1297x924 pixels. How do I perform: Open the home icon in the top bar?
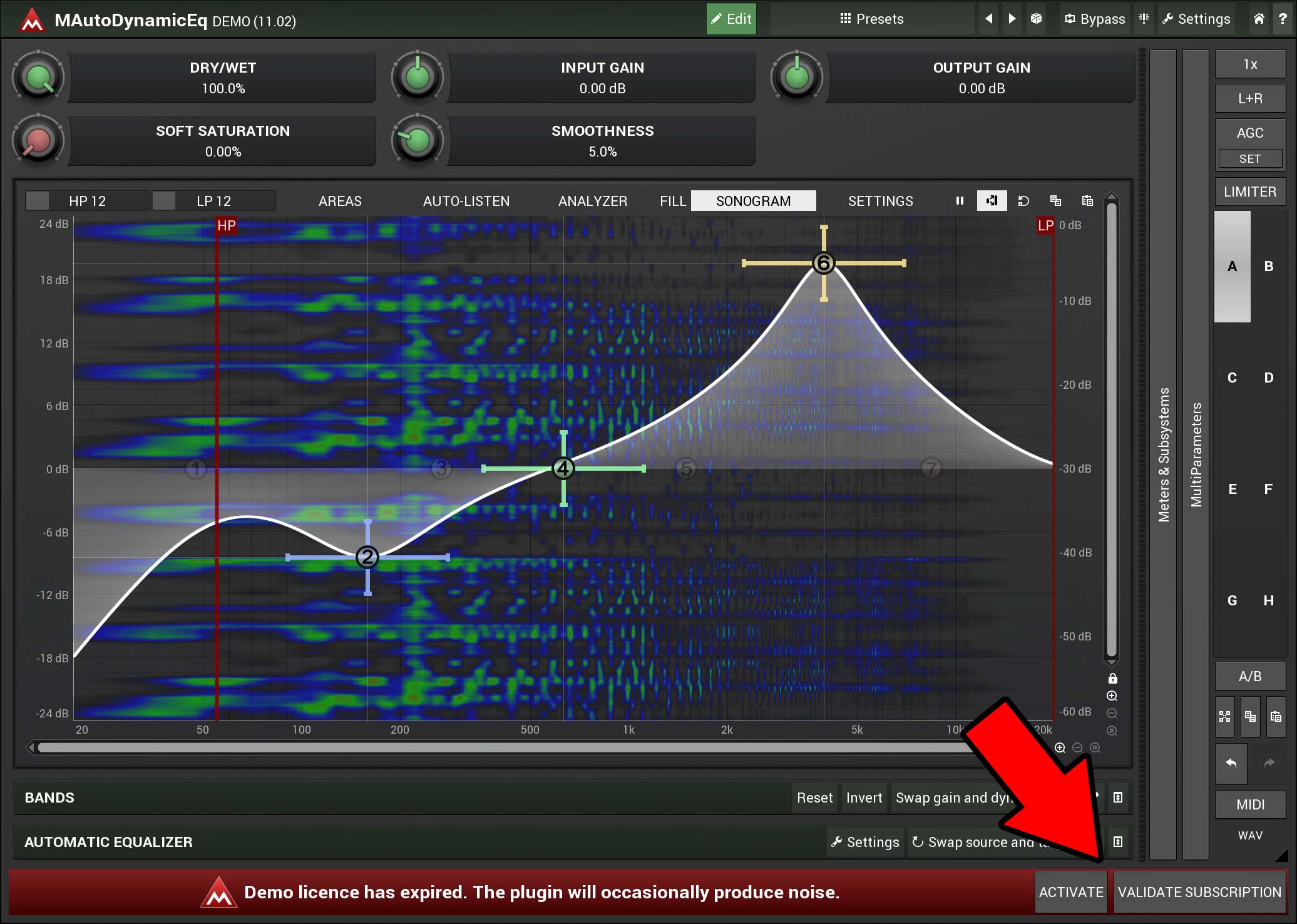tap(1259, 19)
